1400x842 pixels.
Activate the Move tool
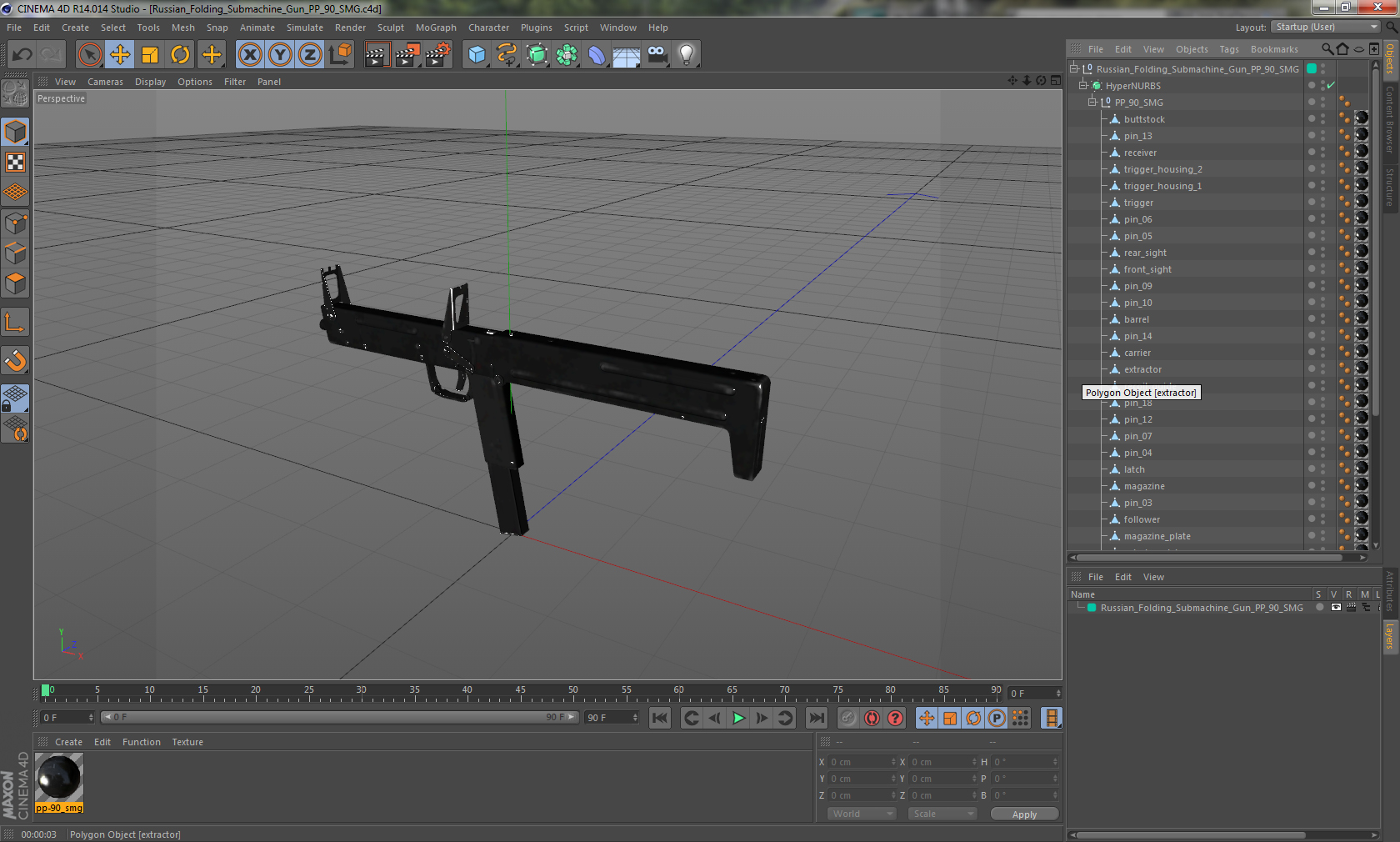point(120,55)
